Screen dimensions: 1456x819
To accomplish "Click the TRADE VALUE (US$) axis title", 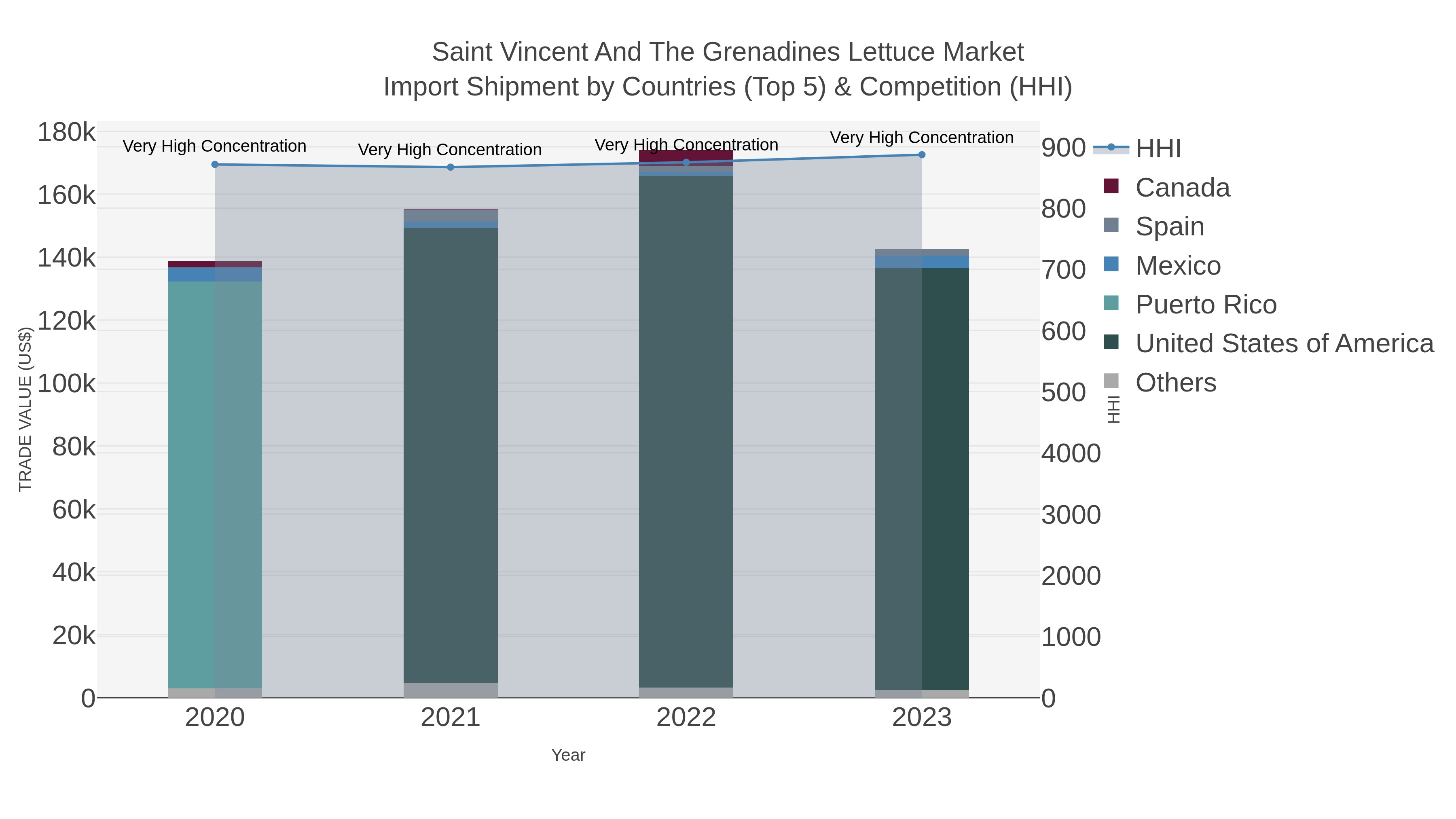I will [x=25, y=409].
